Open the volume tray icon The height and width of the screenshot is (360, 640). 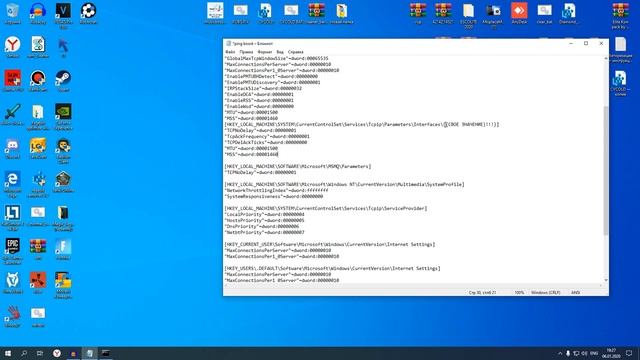pos(584,353)
